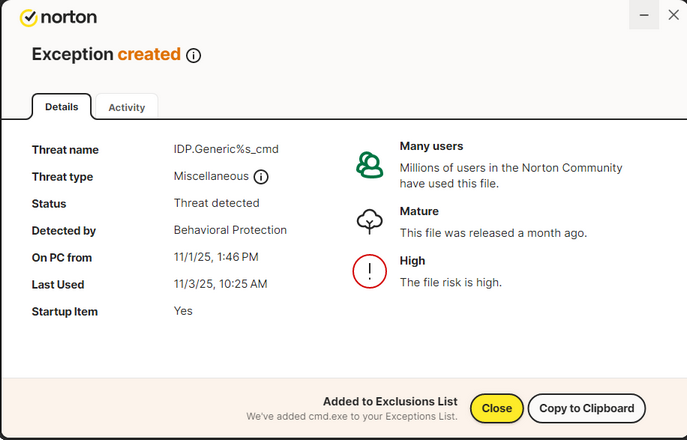Viewport: 687px width, 440px height.
Task: Click the Threat detected status text
Action: [216, 203]
